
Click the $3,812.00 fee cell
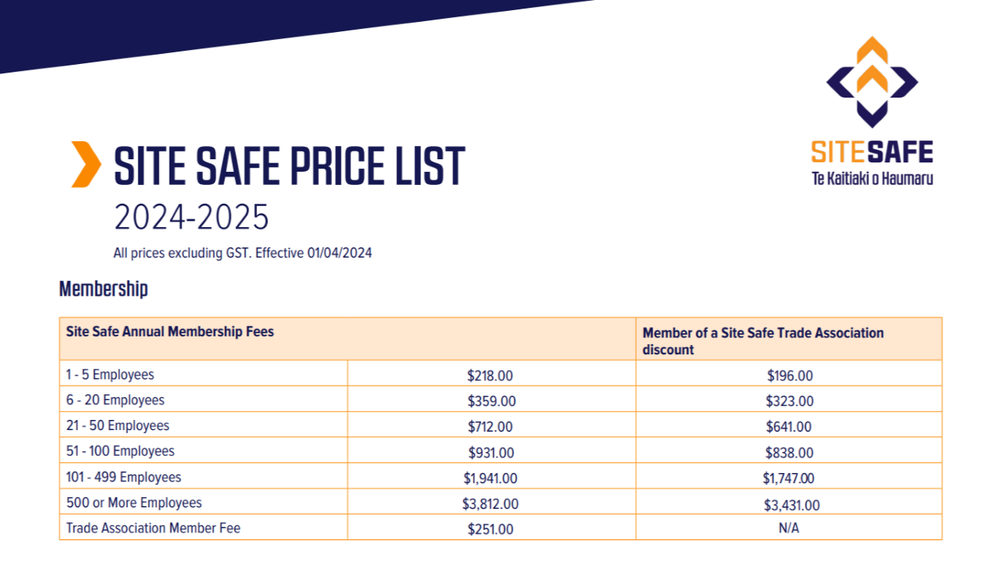tap(491, 505)
